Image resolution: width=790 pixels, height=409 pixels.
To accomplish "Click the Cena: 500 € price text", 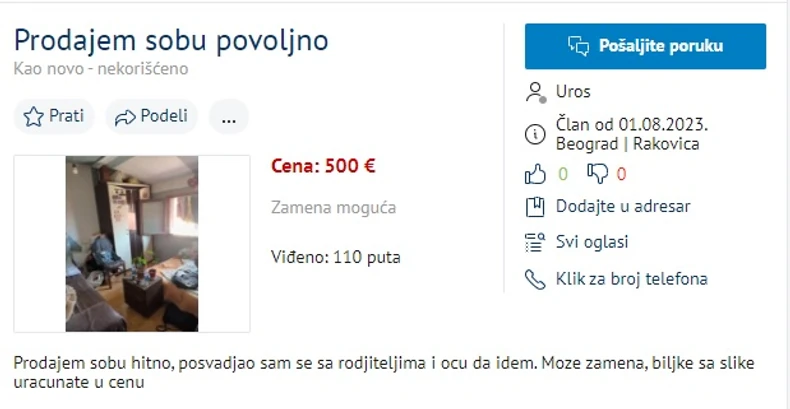I will point(323,166).
